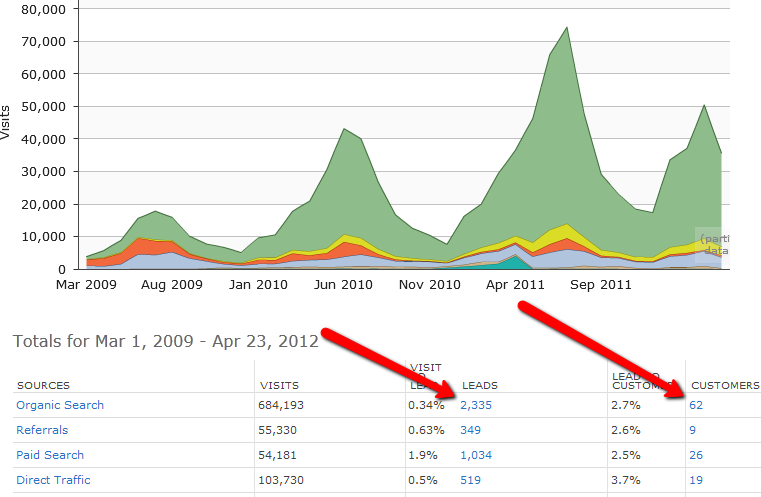Open the 26 customers link for Paid Search

(696, 453)
